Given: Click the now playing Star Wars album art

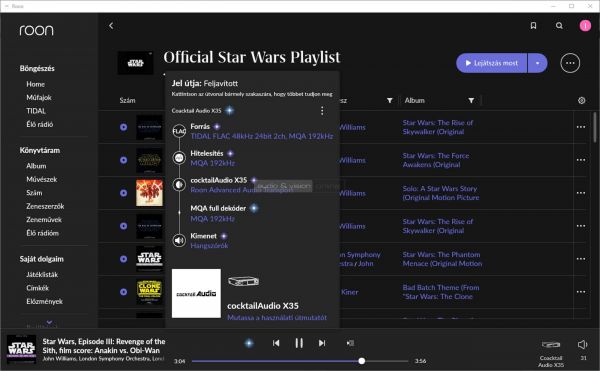Looking at the screenshot, I should 22,349.
